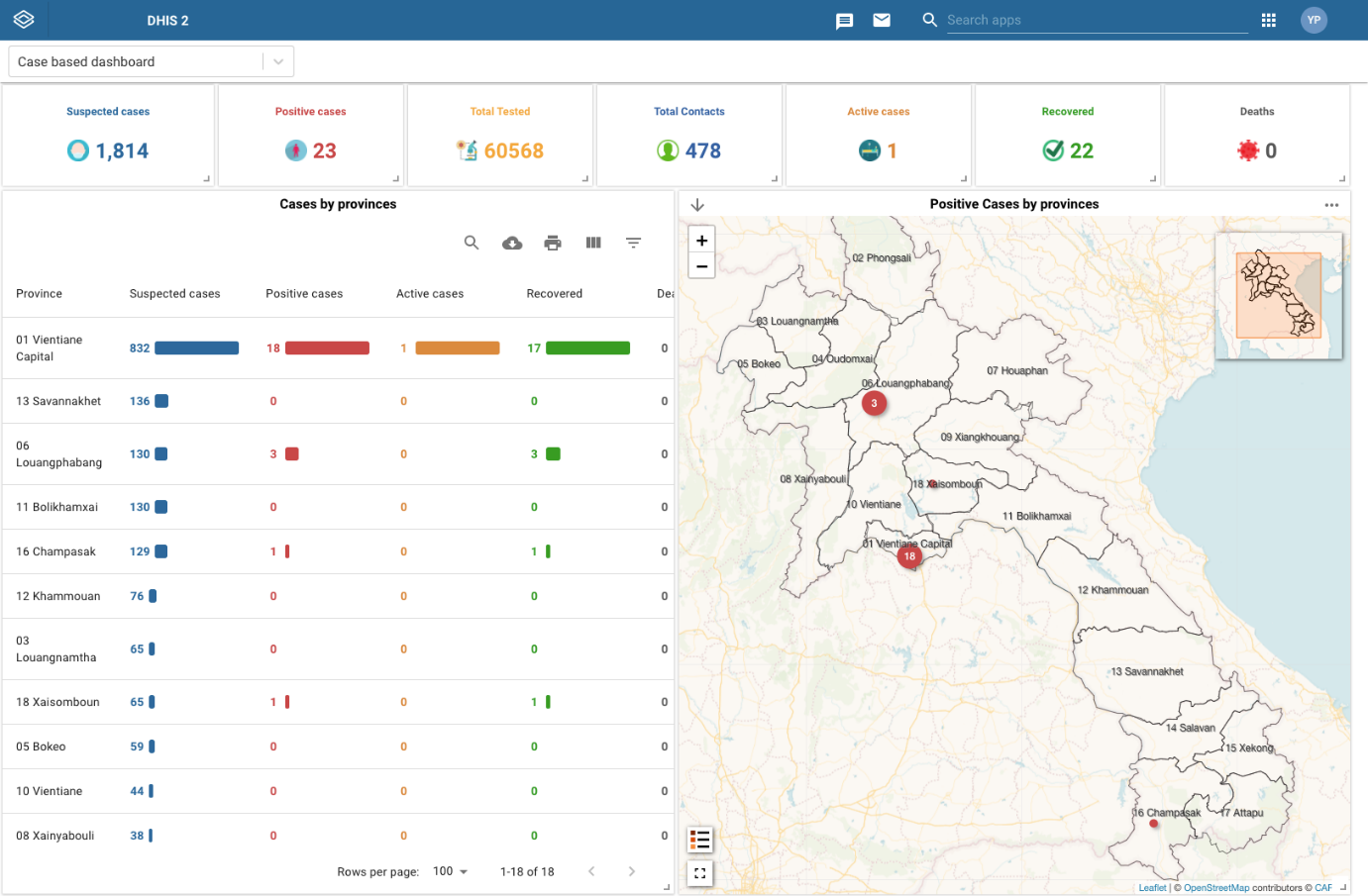Print the Cases by provinces table
Viewport: 1368px width, 896px height.
pyautogui.click(x=553, y=243)
